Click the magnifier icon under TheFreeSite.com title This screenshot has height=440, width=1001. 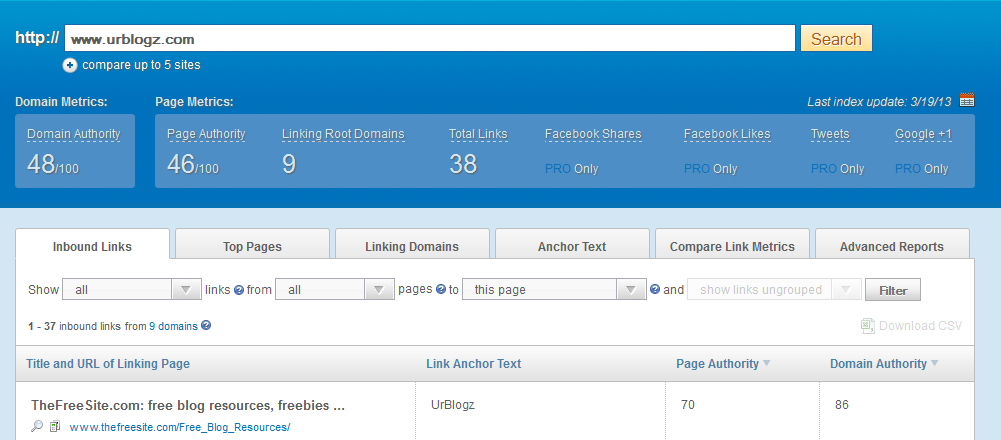37,426
